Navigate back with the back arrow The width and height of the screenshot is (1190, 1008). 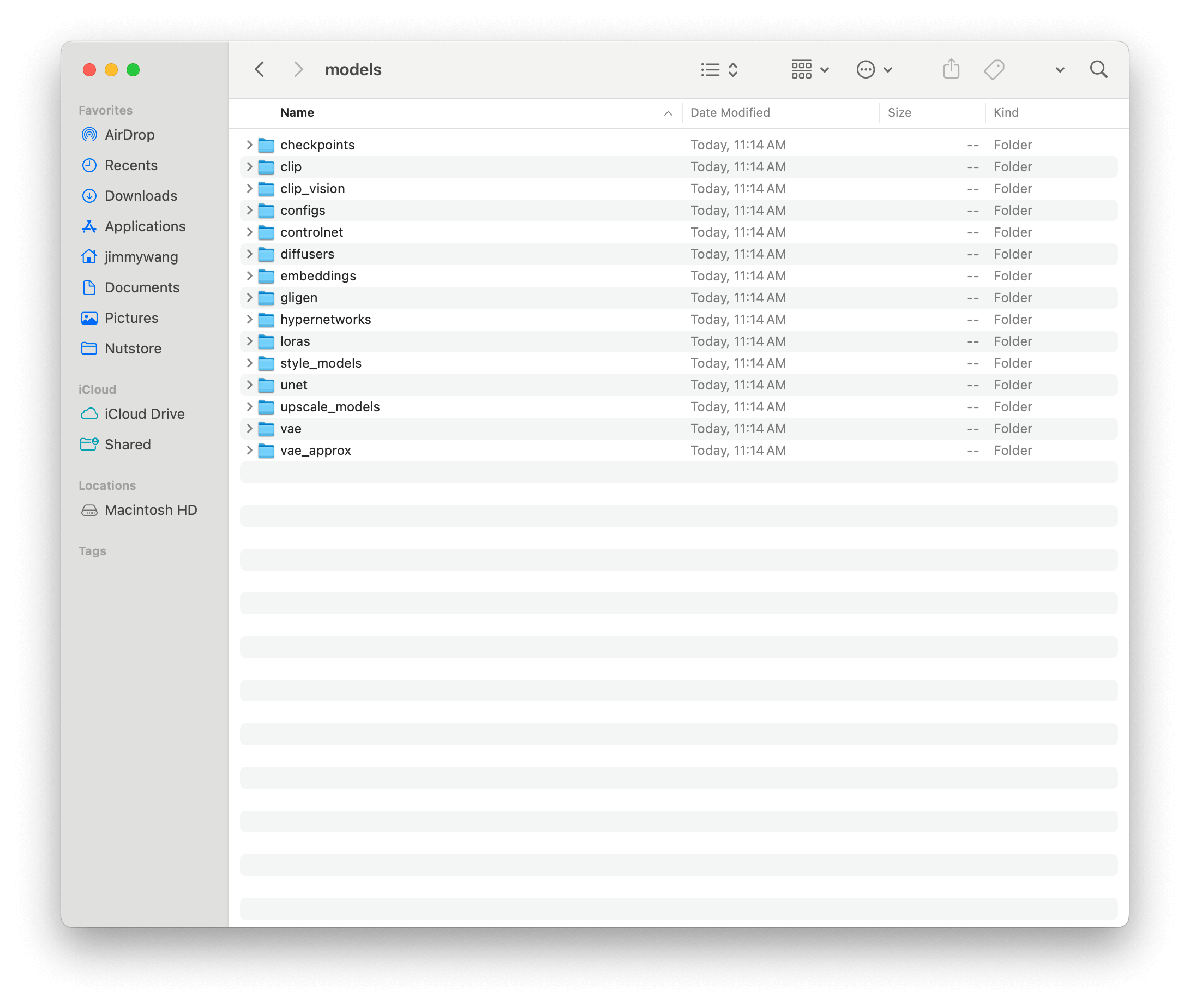point(260,69)
